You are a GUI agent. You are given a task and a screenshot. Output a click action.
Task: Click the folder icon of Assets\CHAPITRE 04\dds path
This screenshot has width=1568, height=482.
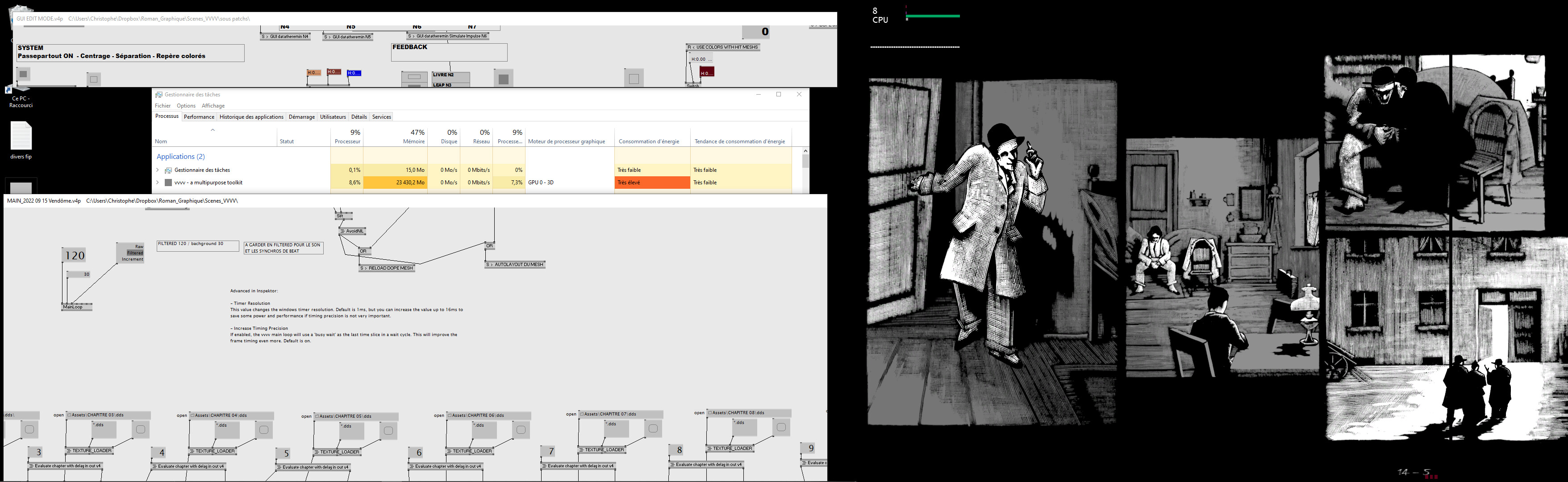click(192, 416)
